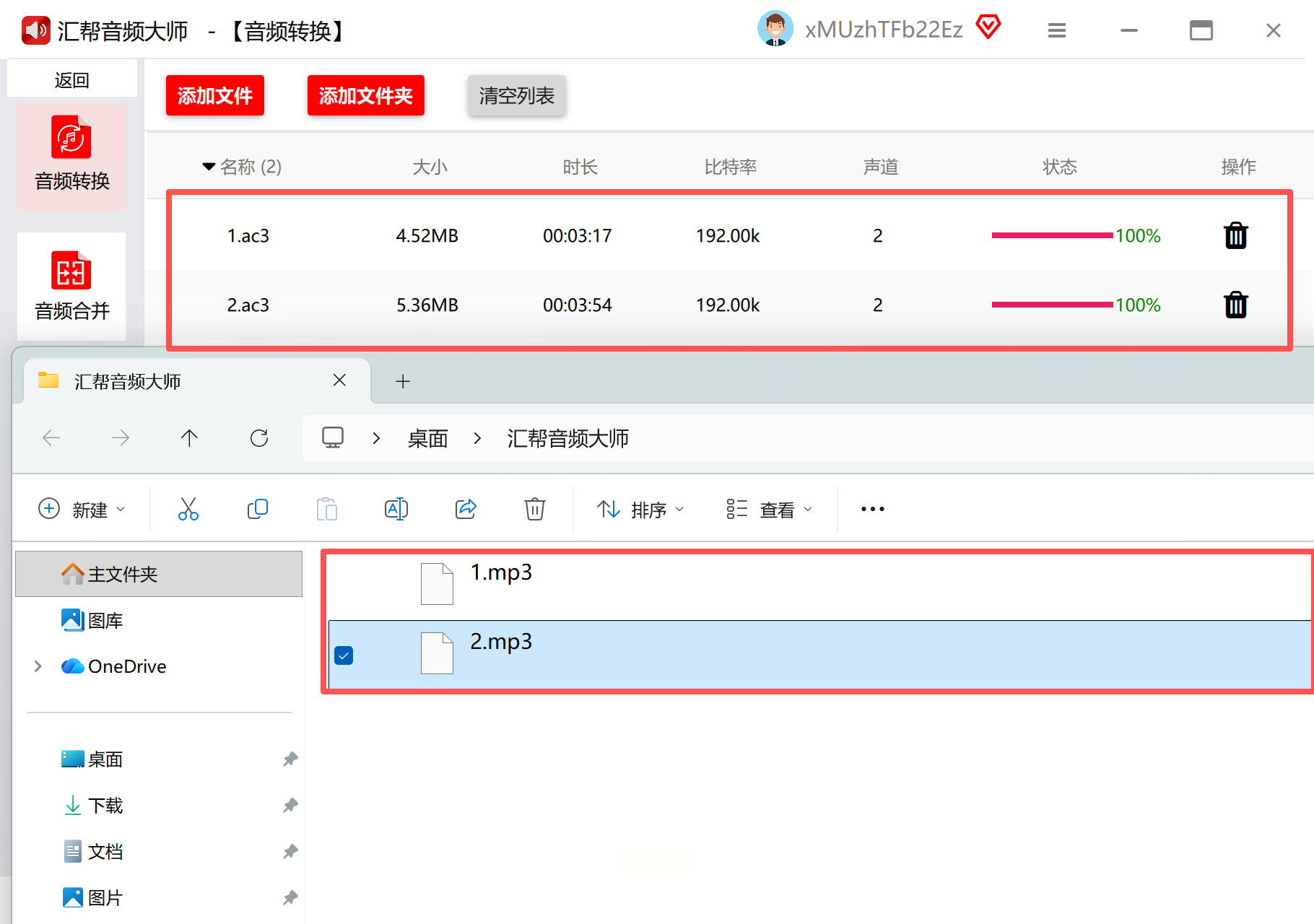
Task: Click the Explorer toolbar delete trash icon
Action: click(x=534, y=510)
